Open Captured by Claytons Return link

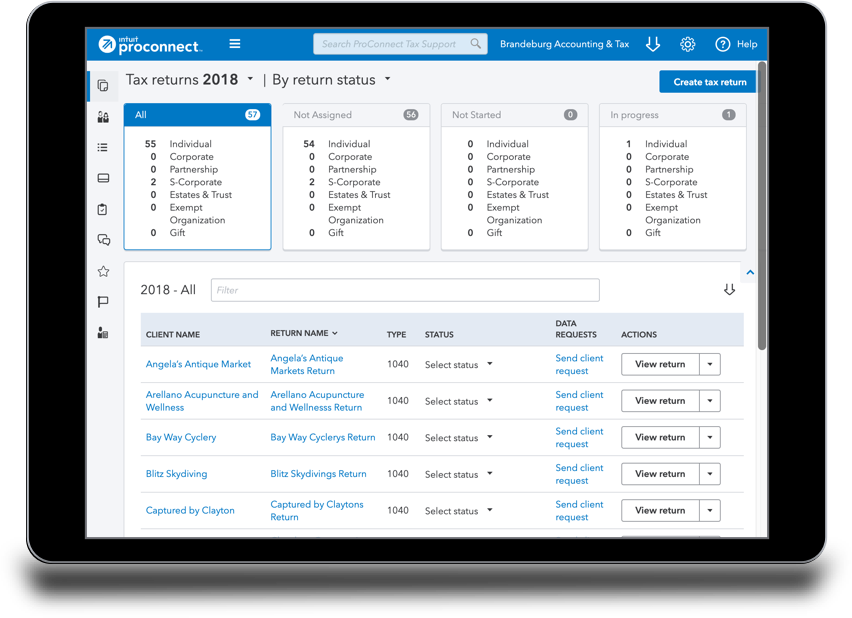pyautogui.click(x=317, y=510)
